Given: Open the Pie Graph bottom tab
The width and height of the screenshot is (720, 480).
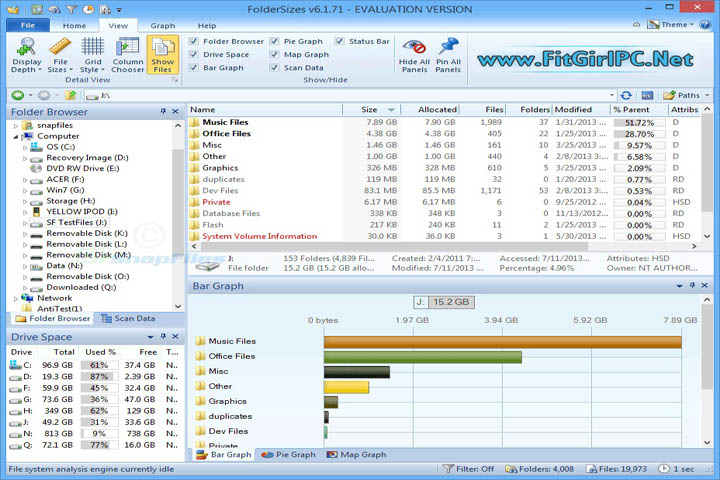Looking at the screenshot, I should point(288,455).
